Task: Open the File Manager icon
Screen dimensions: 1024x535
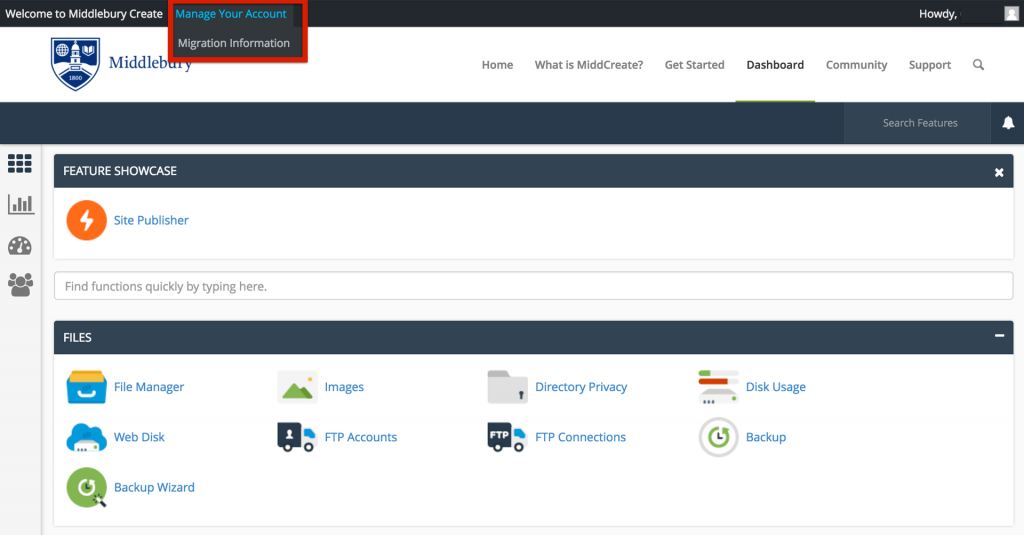Action: (86, 387)
